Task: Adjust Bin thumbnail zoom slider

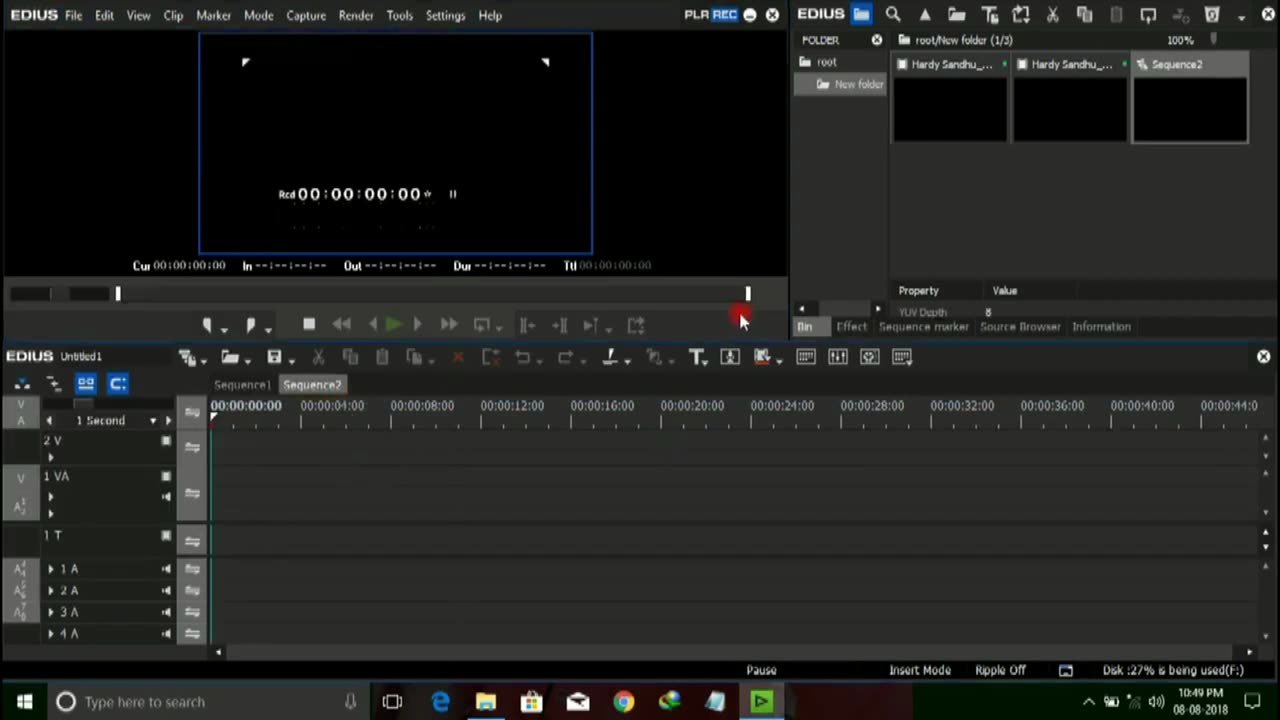Action: (1214, 40)
